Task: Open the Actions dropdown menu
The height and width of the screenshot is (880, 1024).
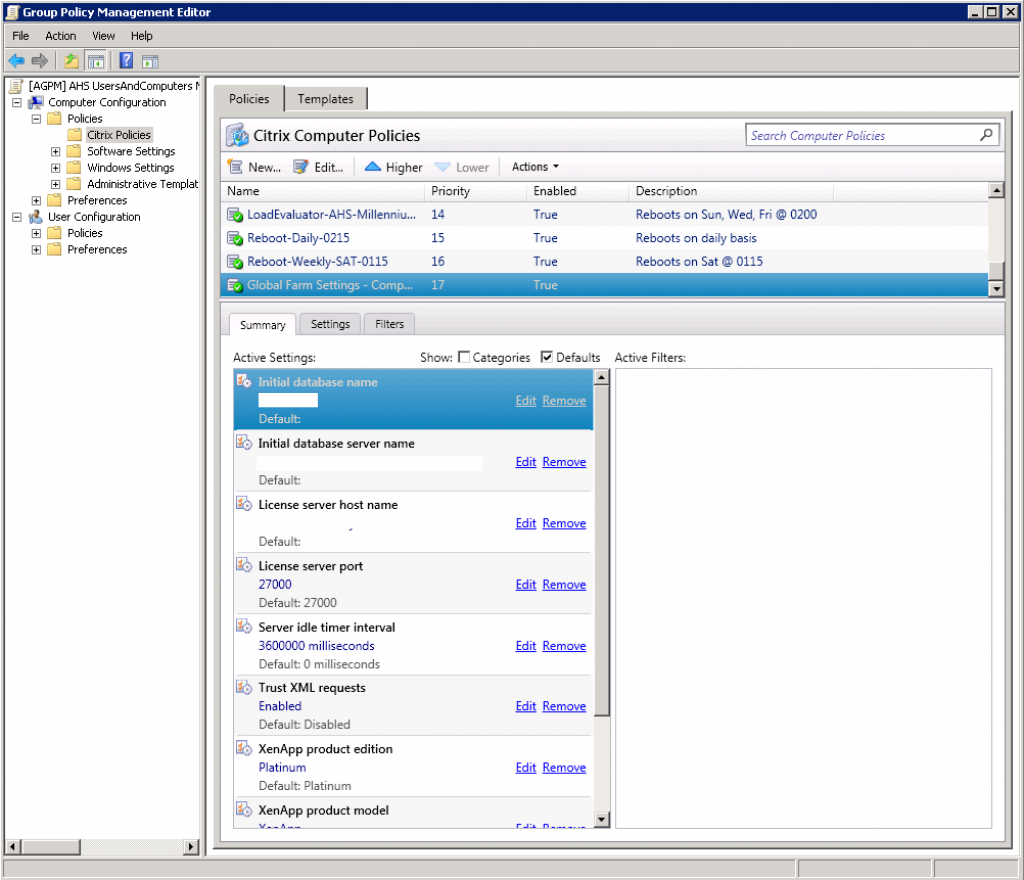Action: [x=535, y=167]
